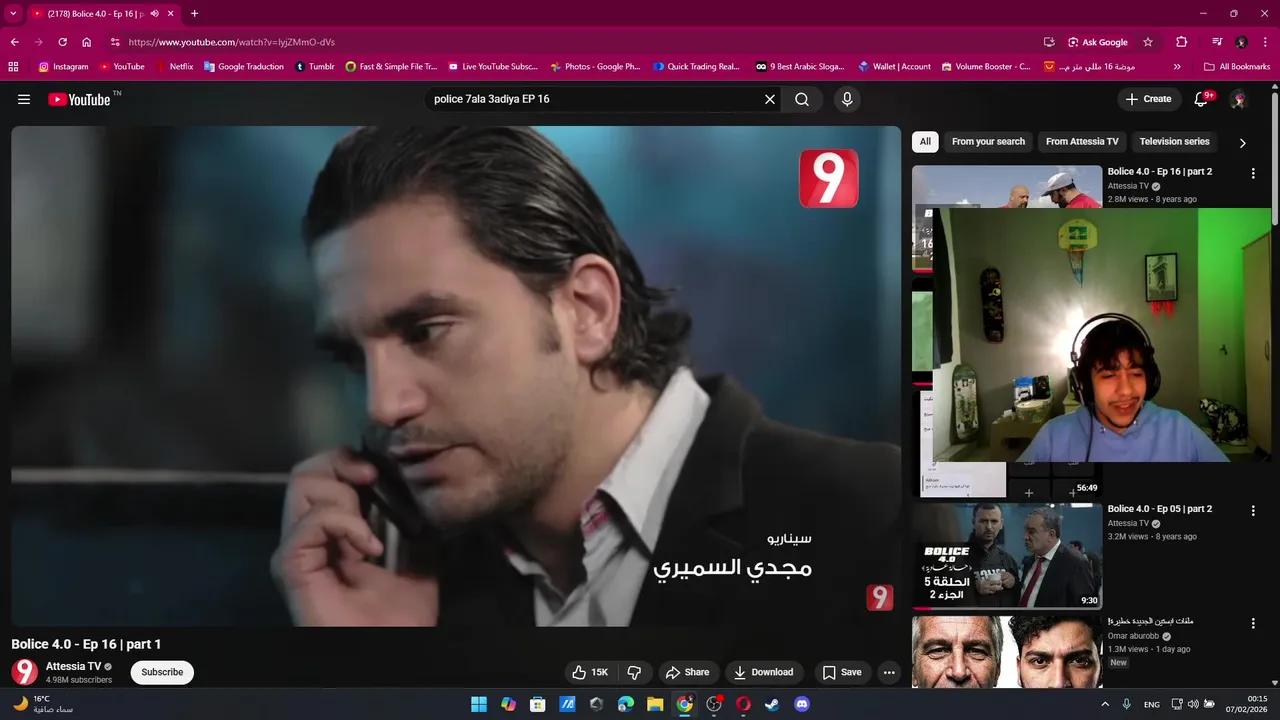Open the apps grid in bookmarks bar
1280x720 pixels.
13,67
